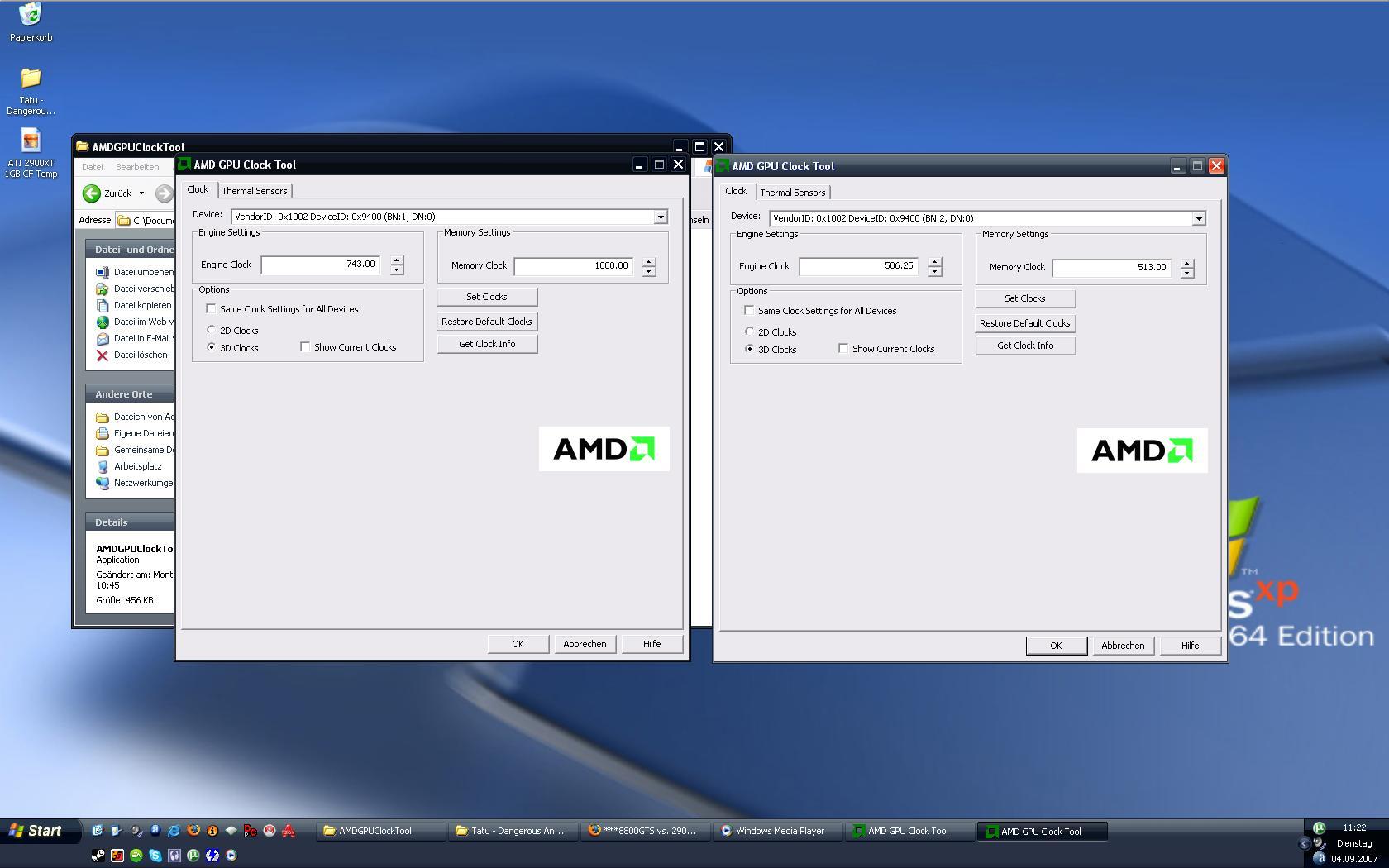Click Set Clocks in right Clock Tool window
Viewport: 1389px width, 868px height.
pyautogui.click(x=1025, y=298)
